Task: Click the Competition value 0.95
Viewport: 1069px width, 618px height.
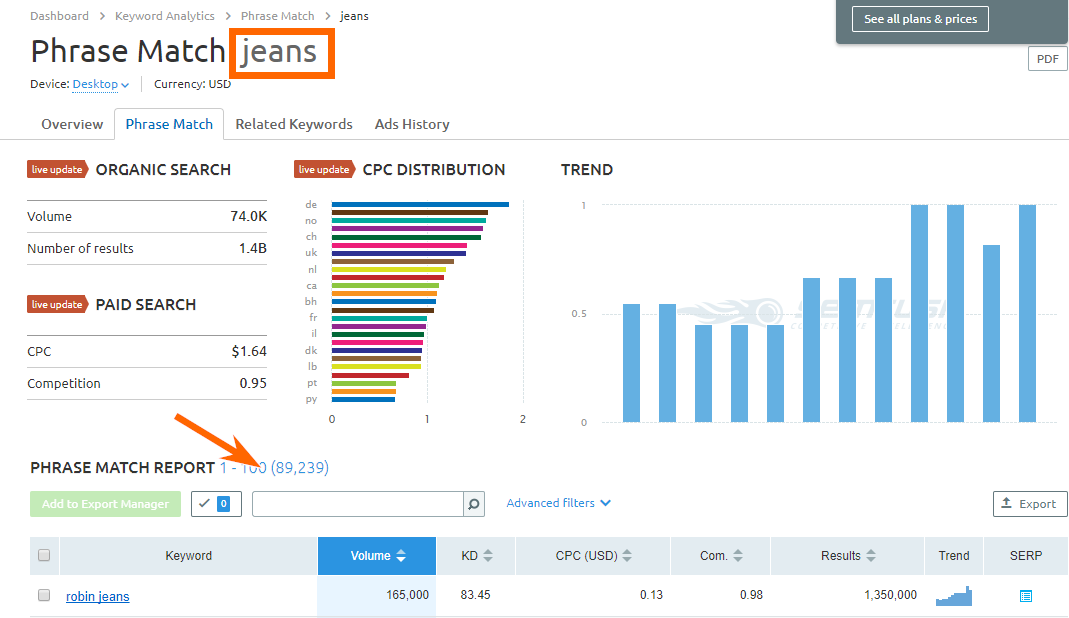Action: pos(253,383)
